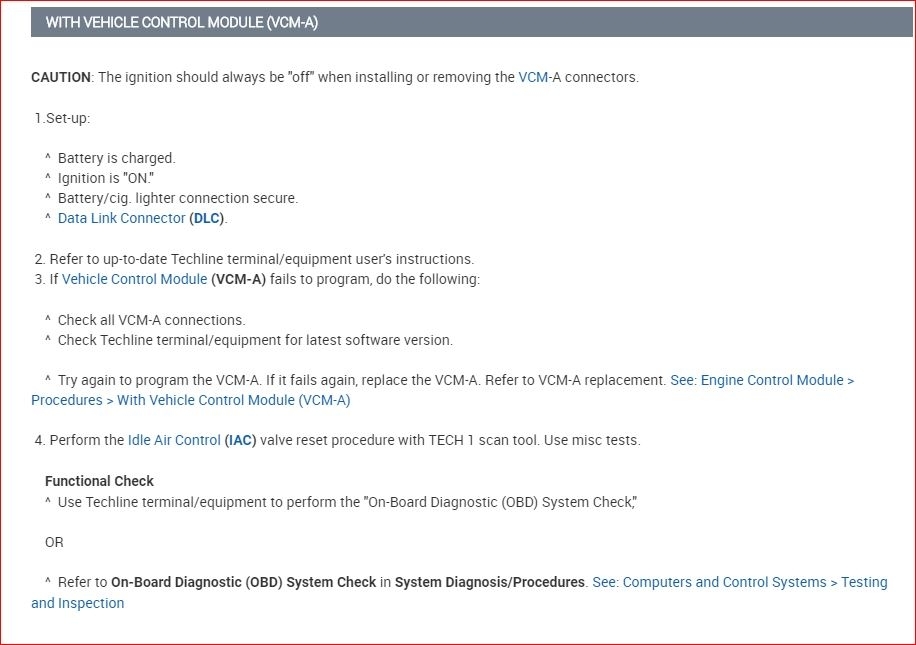The width and height of the screenshot is (916, 645).
Task: Click the standalone OR text
Action: pyautogui.click(x=54, y=542)
